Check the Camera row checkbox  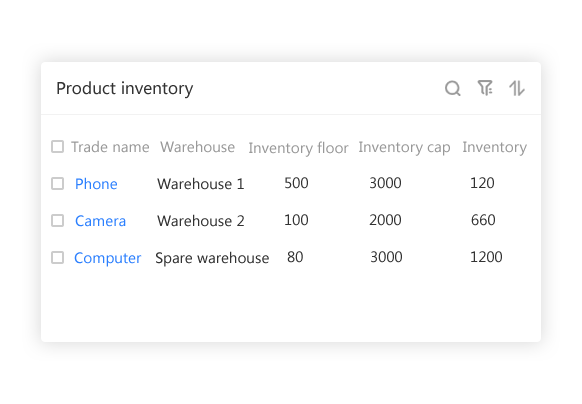[58, 221]
